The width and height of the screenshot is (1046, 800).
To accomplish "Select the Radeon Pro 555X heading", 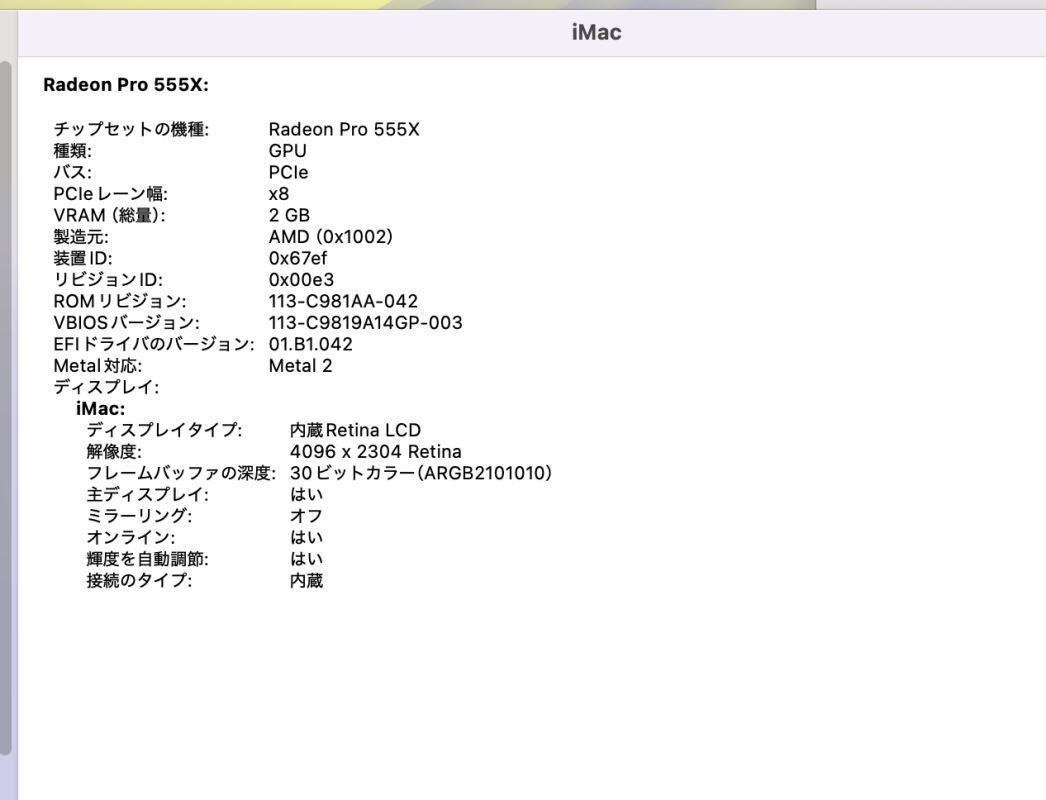I will (126, 85).
